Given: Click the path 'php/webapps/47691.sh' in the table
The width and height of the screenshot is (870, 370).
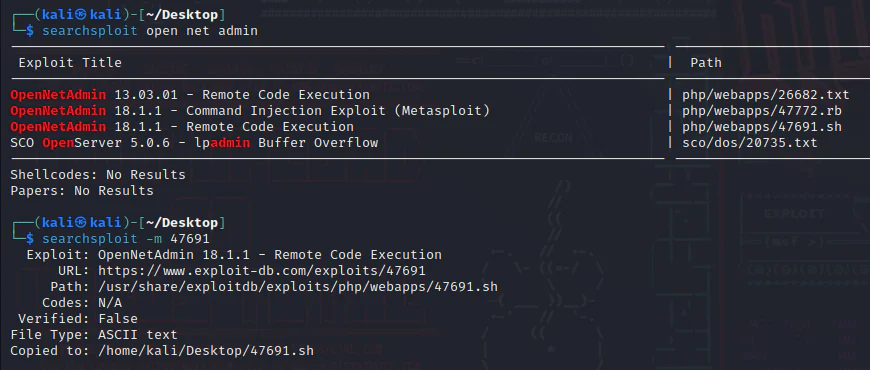Looking at the screenshot, I should 762,127.
